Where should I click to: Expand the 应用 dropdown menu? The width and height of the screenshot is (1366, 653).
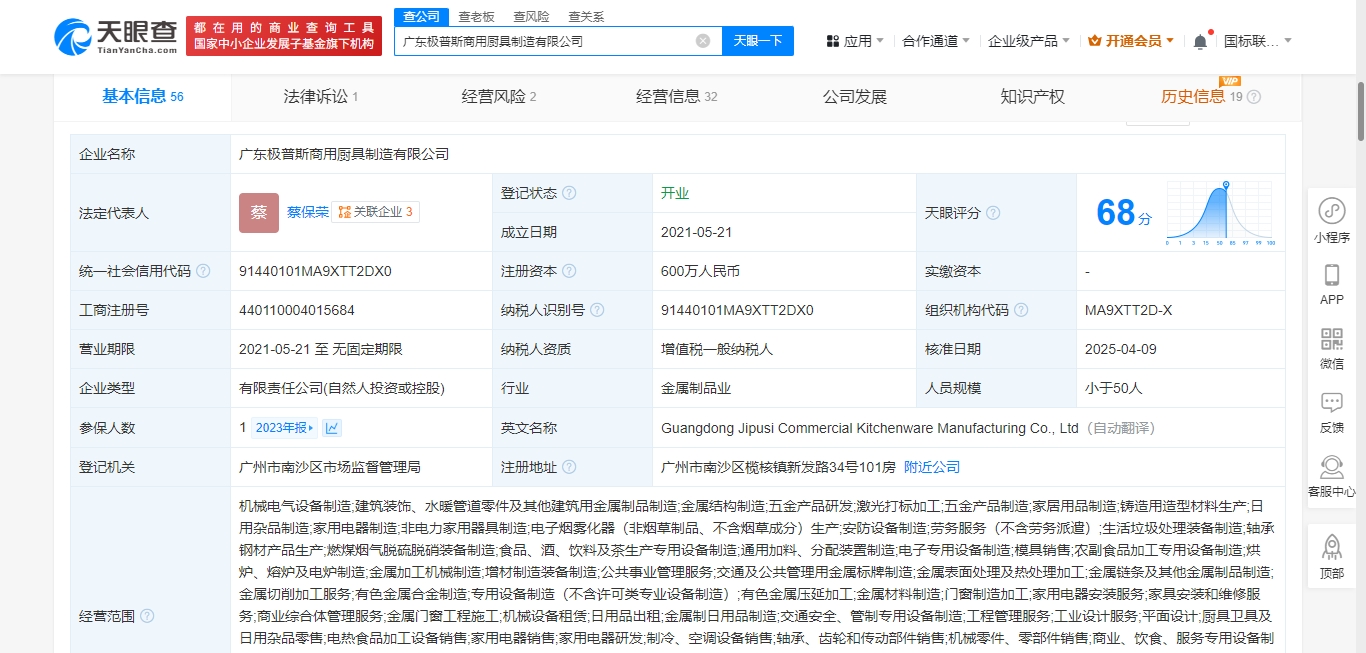(x=880, y=41)
